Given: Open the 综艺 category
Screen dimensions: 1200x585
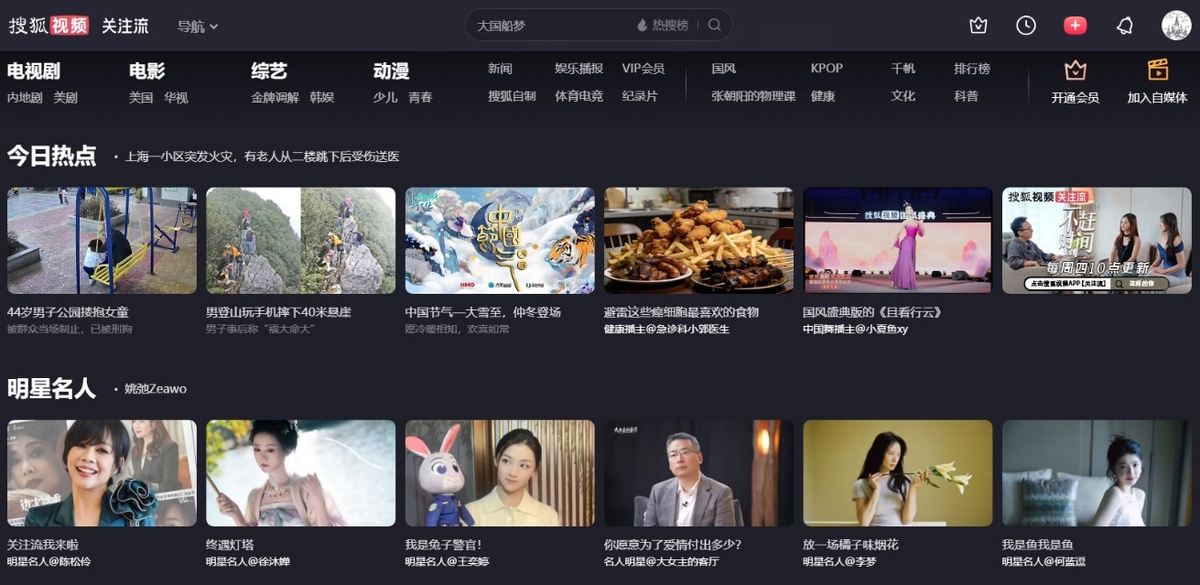Looking at the screenshot, I should coord(269,71).
